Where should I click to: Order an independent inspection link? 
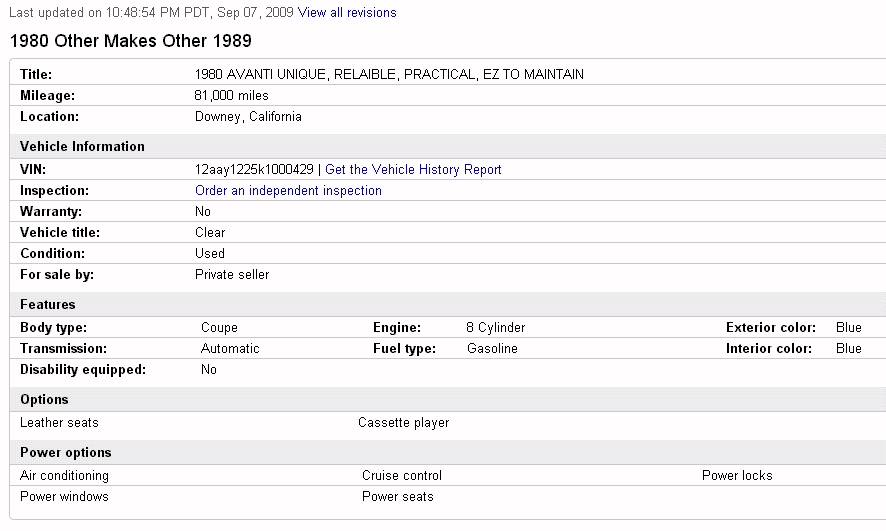coord(288,191)
